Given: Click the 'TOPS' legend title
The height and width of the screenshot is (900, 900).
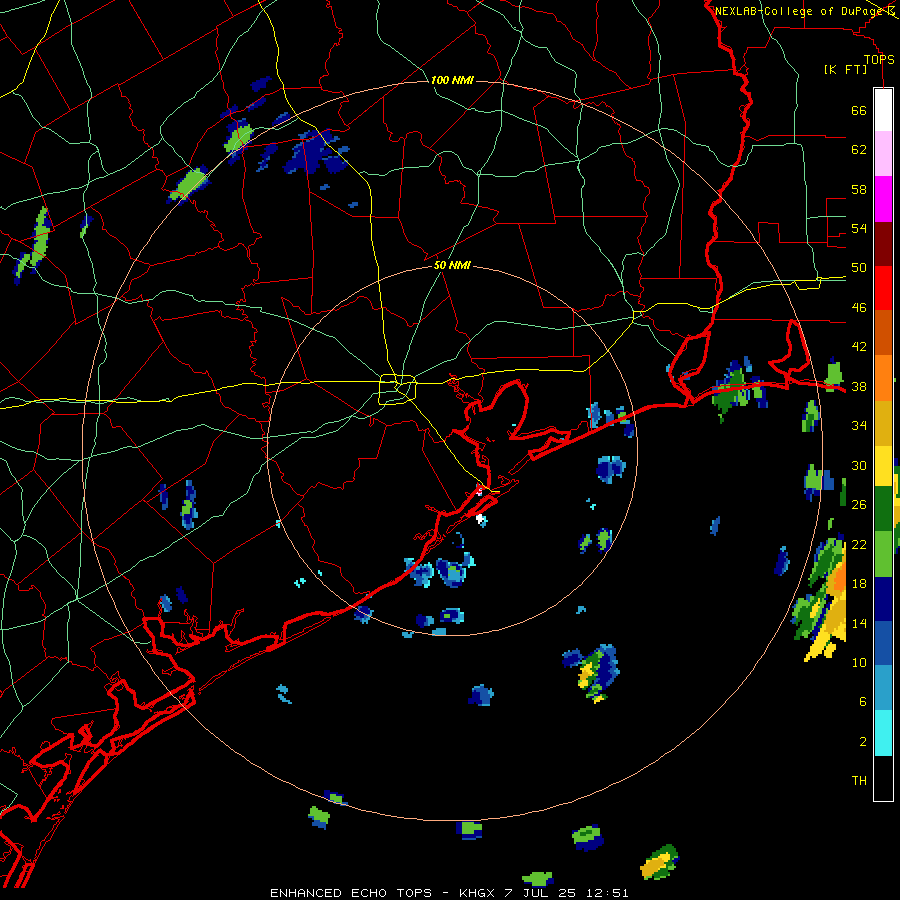Looking at the screenshot, I should (x=879, y=60).
